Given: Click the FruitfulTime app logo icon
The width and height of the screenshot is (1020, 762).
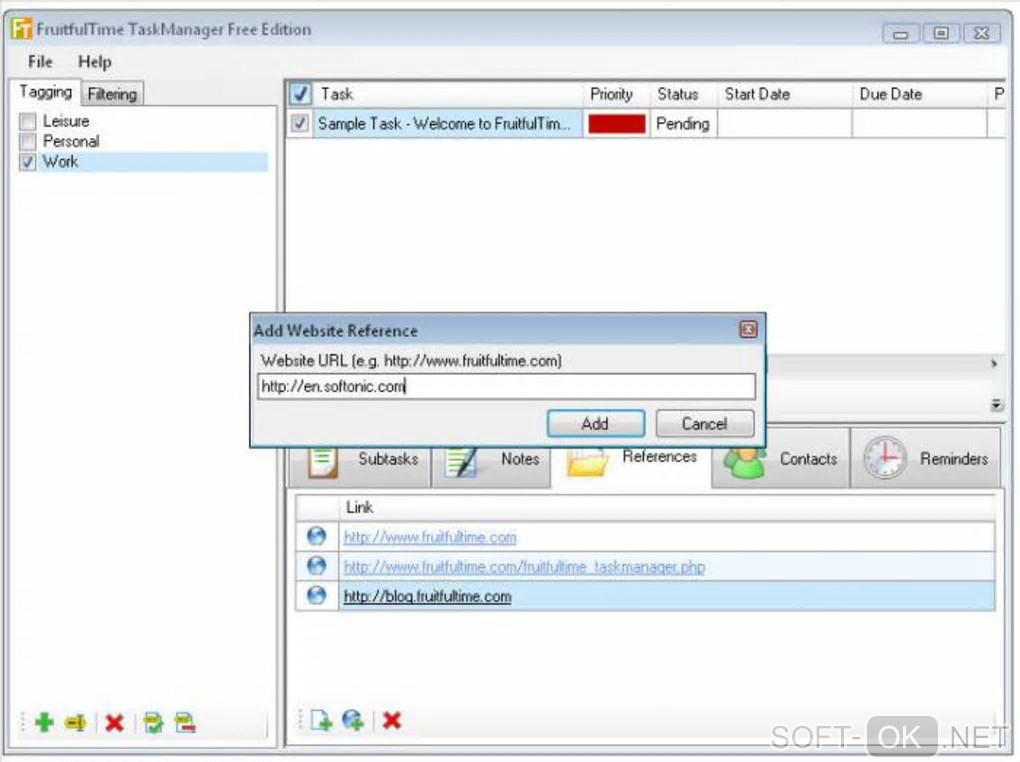Looking at the screenshot, I should click(x=22, y=29).
